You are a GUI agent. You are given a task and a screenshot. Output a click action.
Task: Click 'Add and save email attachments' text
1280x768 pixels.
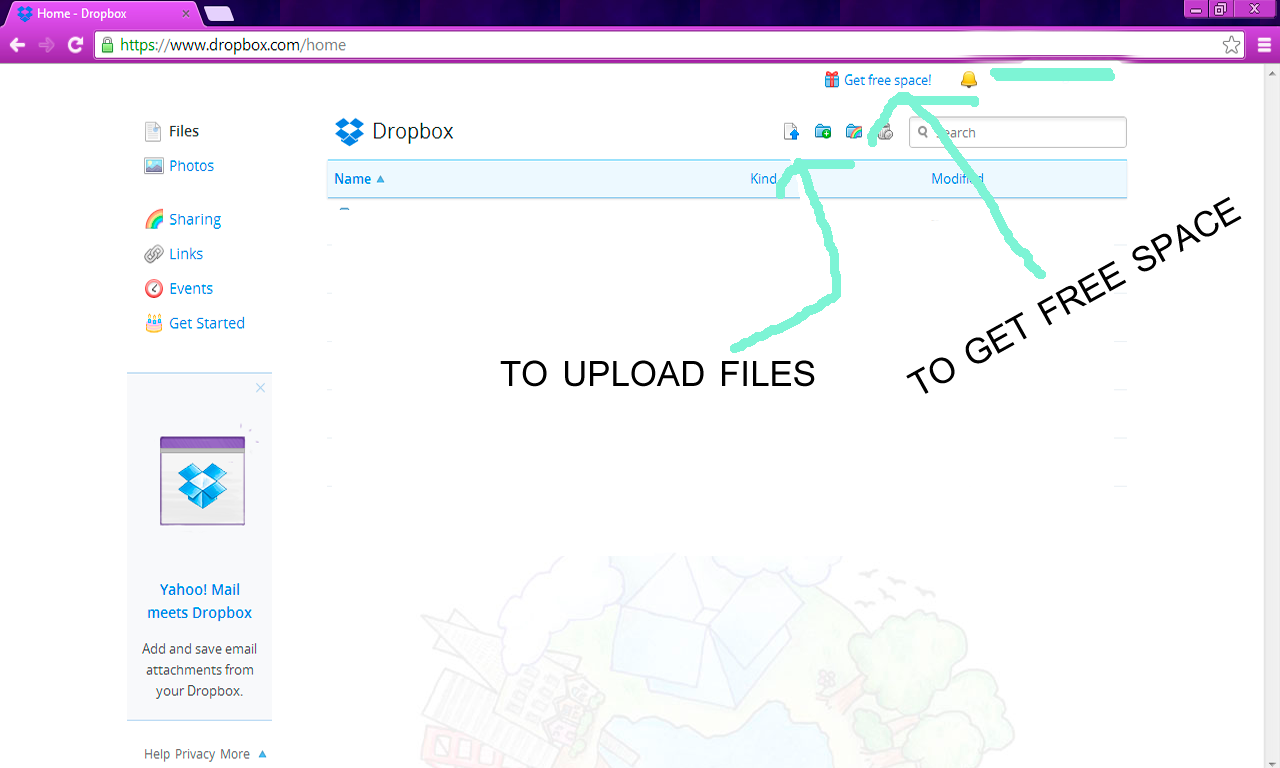(200, 670)
